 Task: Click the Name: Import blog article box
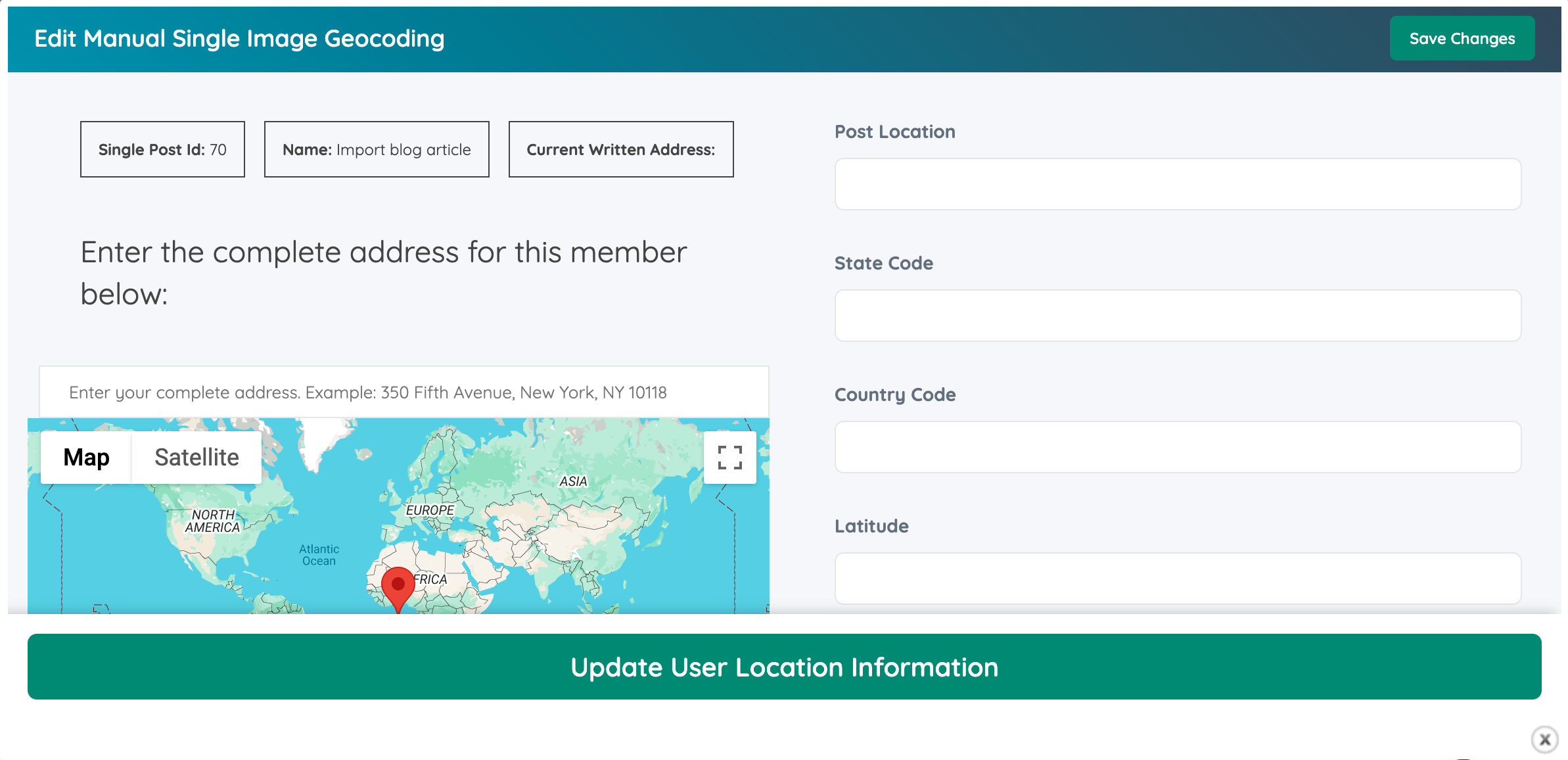tap(377, 150)
